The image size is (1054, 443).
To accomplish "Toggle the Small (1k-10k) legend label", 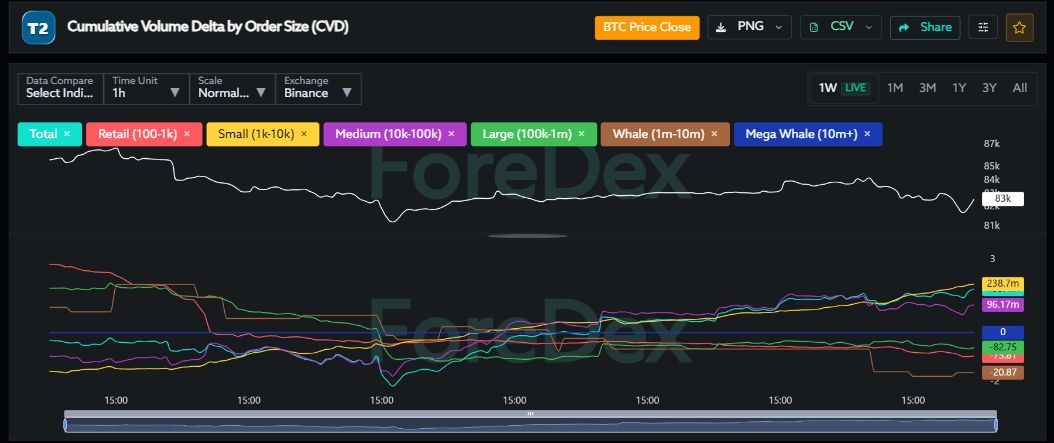I will [x=256, y=134].
